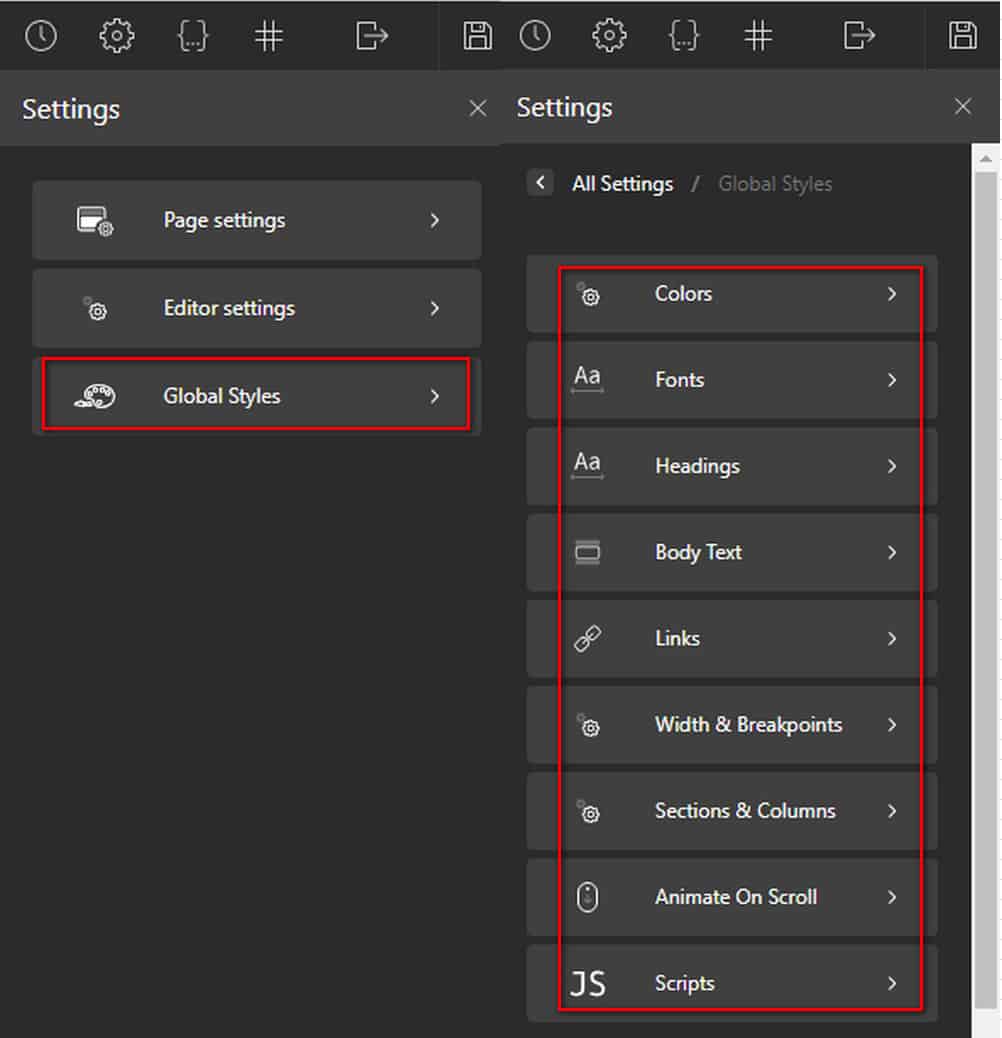Expand the Headings chevron arrow
The width and height of the screenshot is (1002, 1038).
point(891,466)
